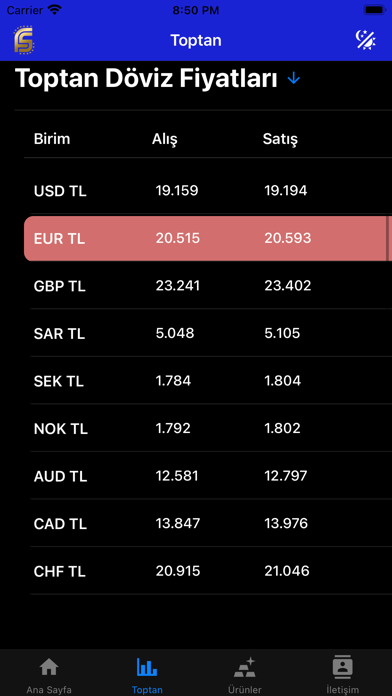Open the Ana Sayfa home tab icon
The width and height of the screenshot is (392, 696).
tap(49, 666)
